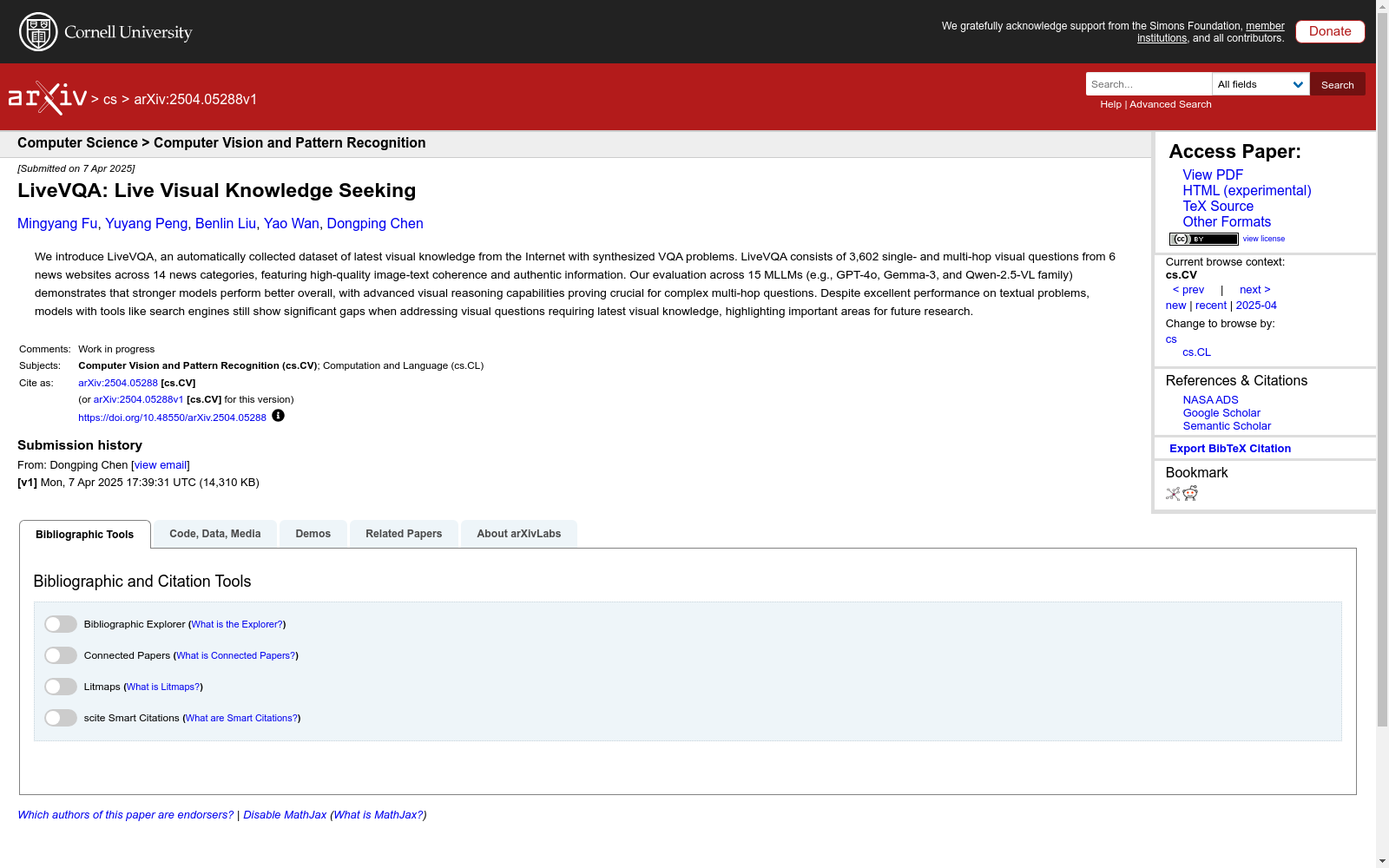Screen dimensions: 1389x868
Task: Open the Help link
Action: click(1110, 104)
